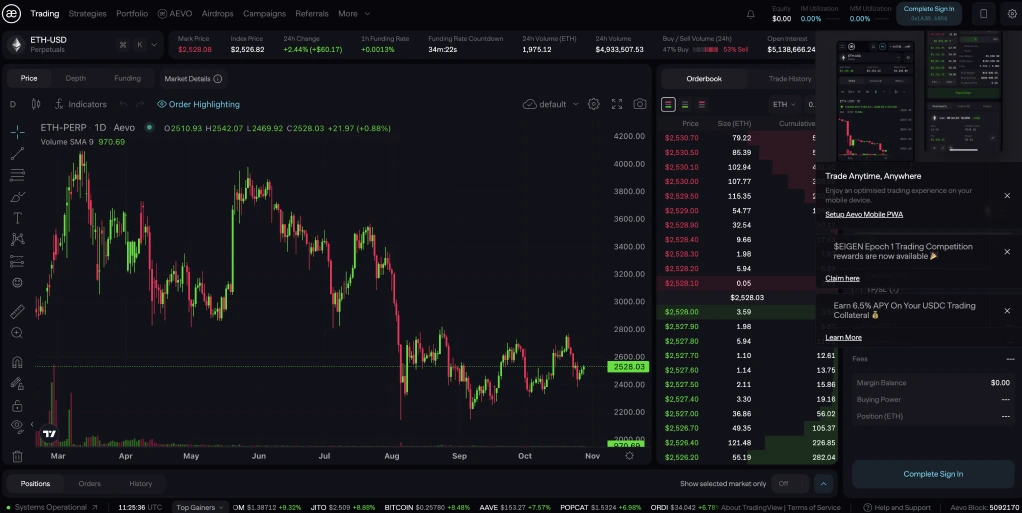Toggle magnet mode for drawings
This screenshot has height=513, width=1022.
(x=18, y=362)
